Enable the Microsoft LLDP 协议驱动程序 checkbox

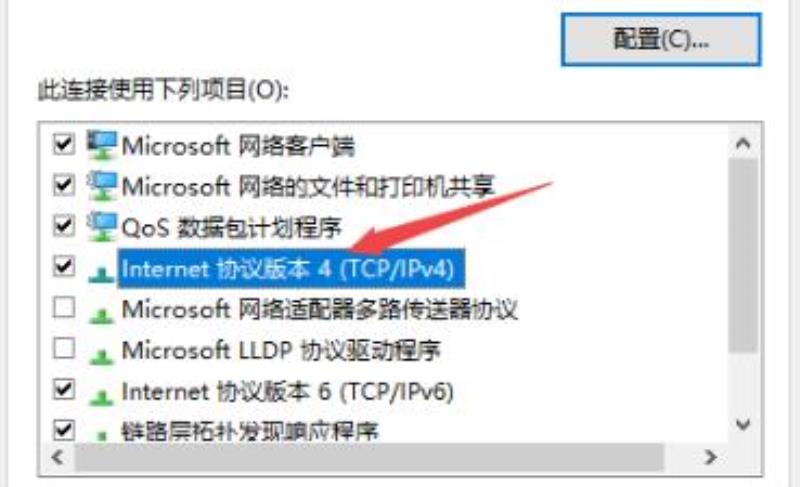pyautogui.click(x=64, y=348)
